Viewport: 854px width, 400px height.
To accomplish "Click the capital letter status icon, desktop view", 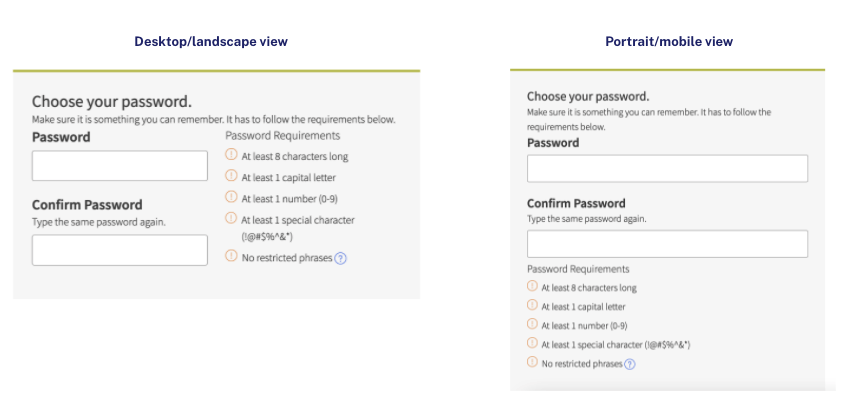I will pos(231,176).
